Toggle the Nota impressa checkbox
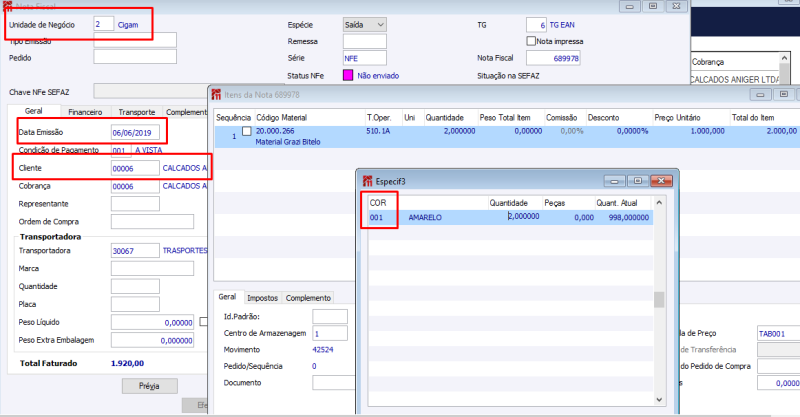This screenshot has height=417, width=800. pyautogui.click(x=531, y=41)
